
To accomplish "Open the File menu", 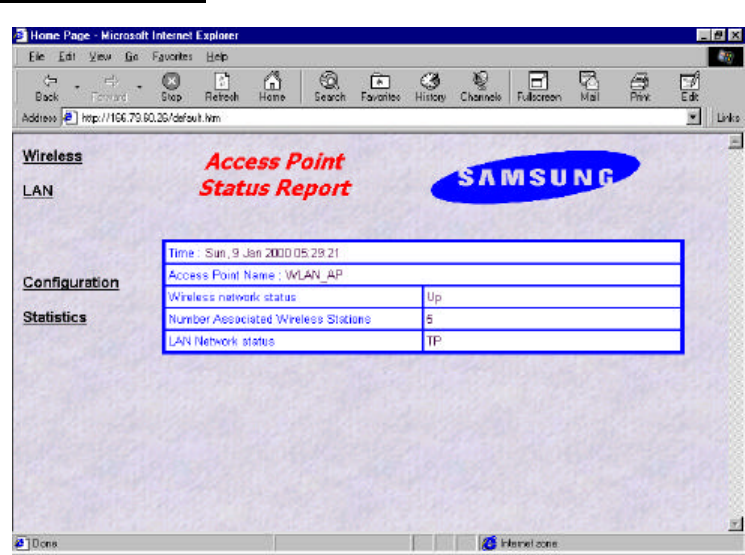I will (37, 57).
